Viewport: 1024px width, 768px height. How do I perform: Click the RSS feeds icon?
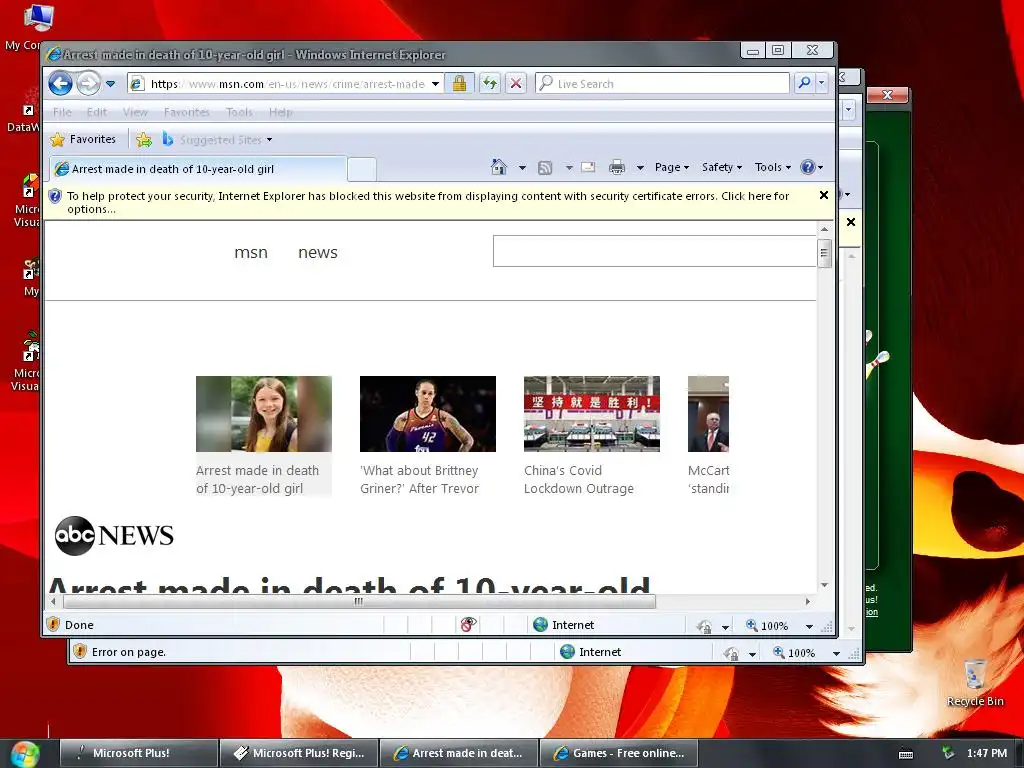tap(545, 168)
